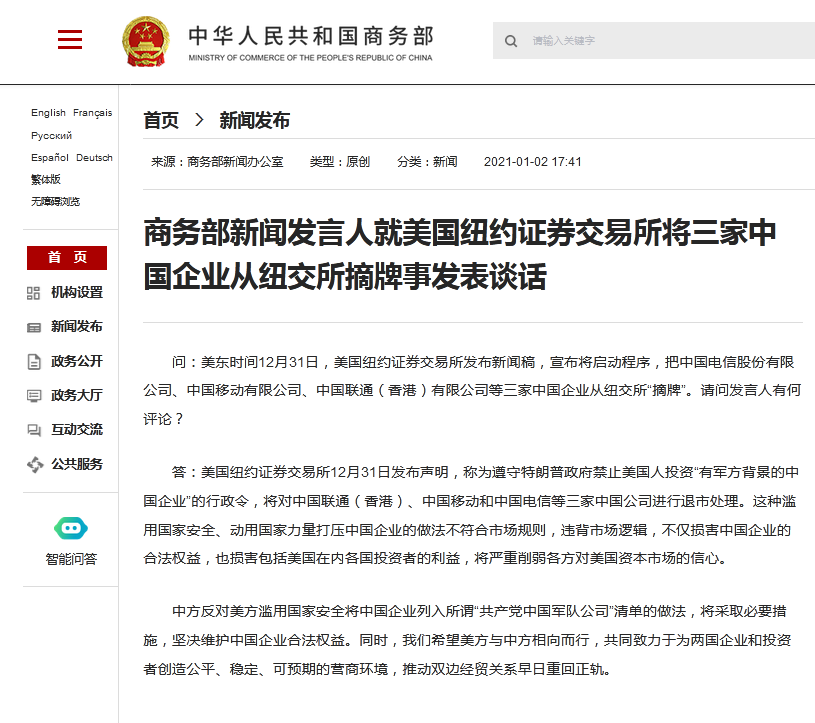This screenshot has height=723, width=815.
Task: Click the 政务大厅 screen icon
Action: (34, 396)
